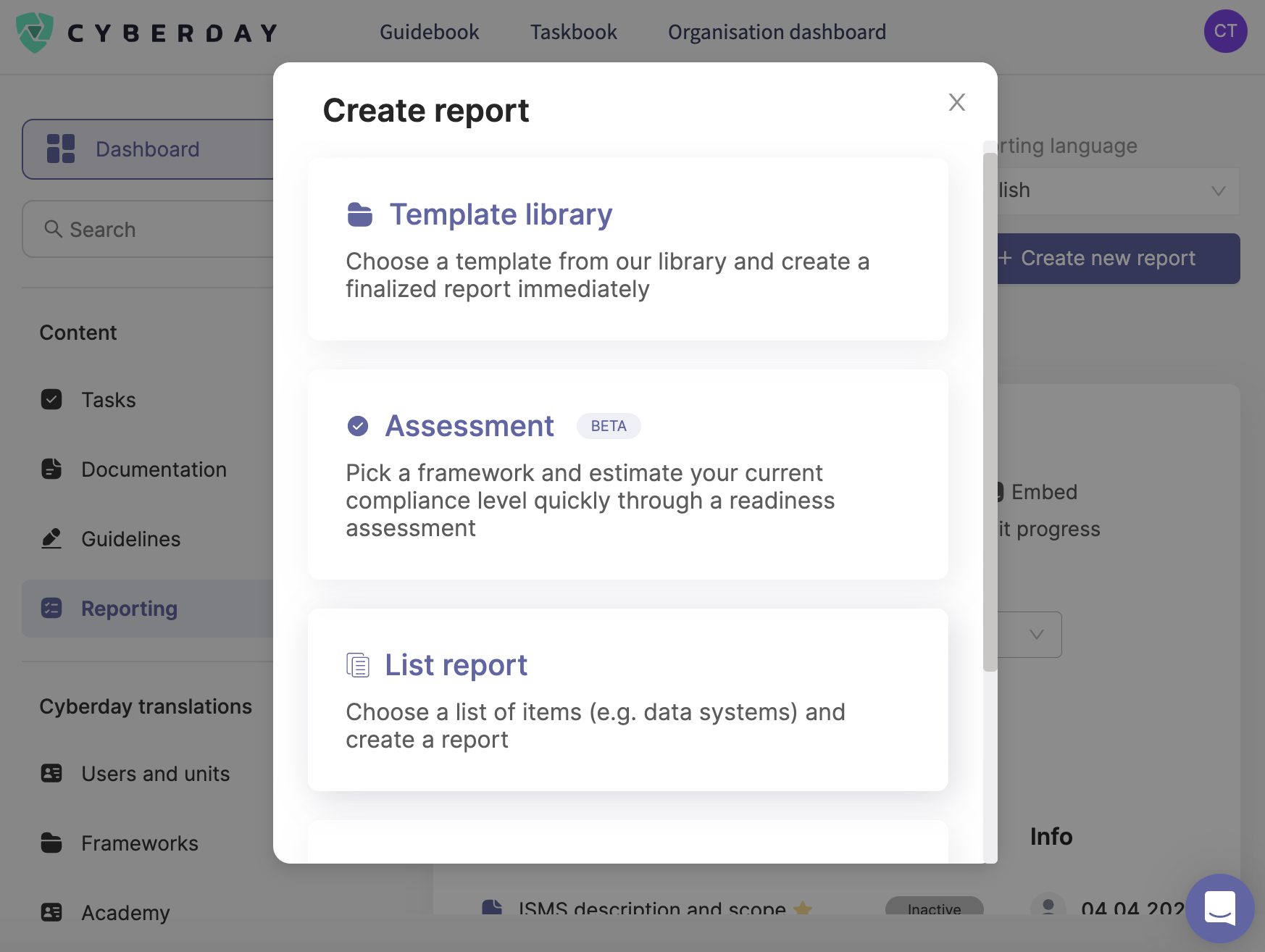Image resolution: width=1265 pixels, height=952 pixels.
Task: Open Academy from the sidebar
Action: point(125,913)
